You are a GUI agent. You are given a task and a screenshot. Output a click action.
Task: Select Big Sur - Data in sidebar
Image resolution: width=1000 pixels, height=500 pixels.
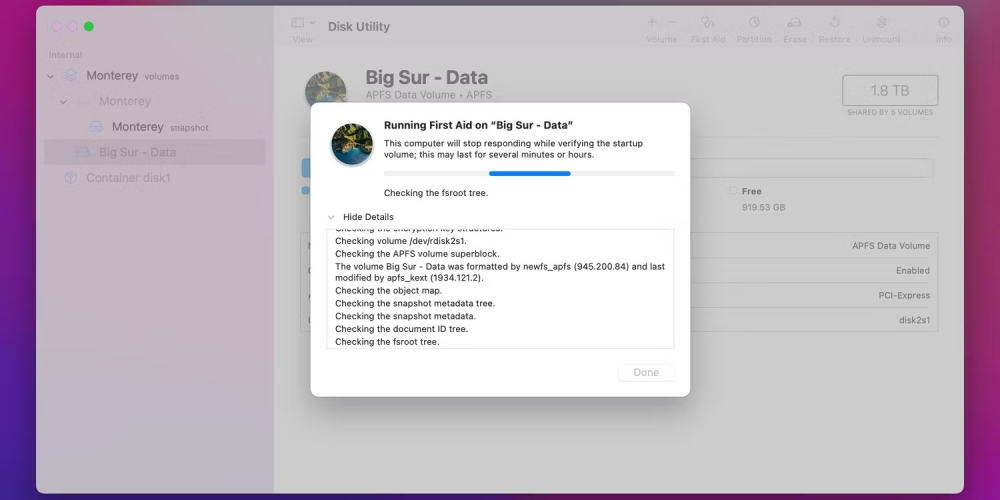point(154,152)
